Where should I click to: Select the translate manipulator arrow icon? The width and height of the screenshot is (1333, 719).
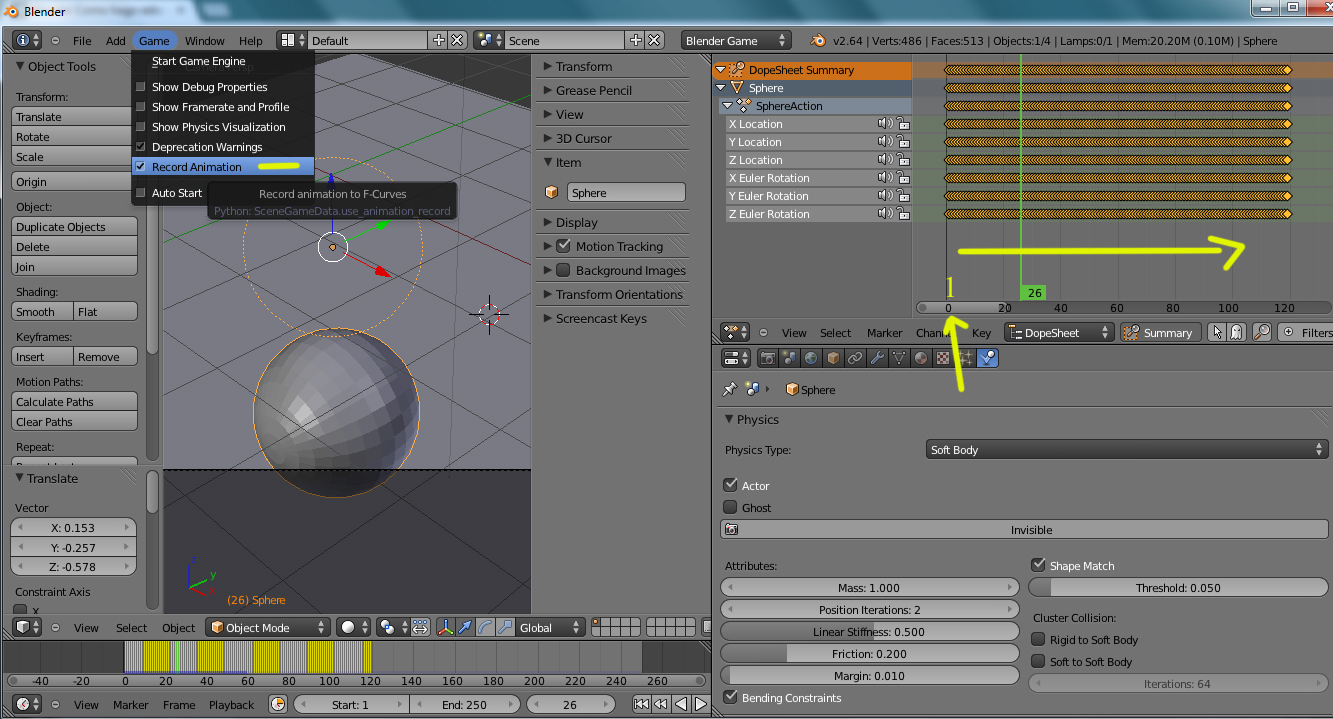tap(465, 627)
